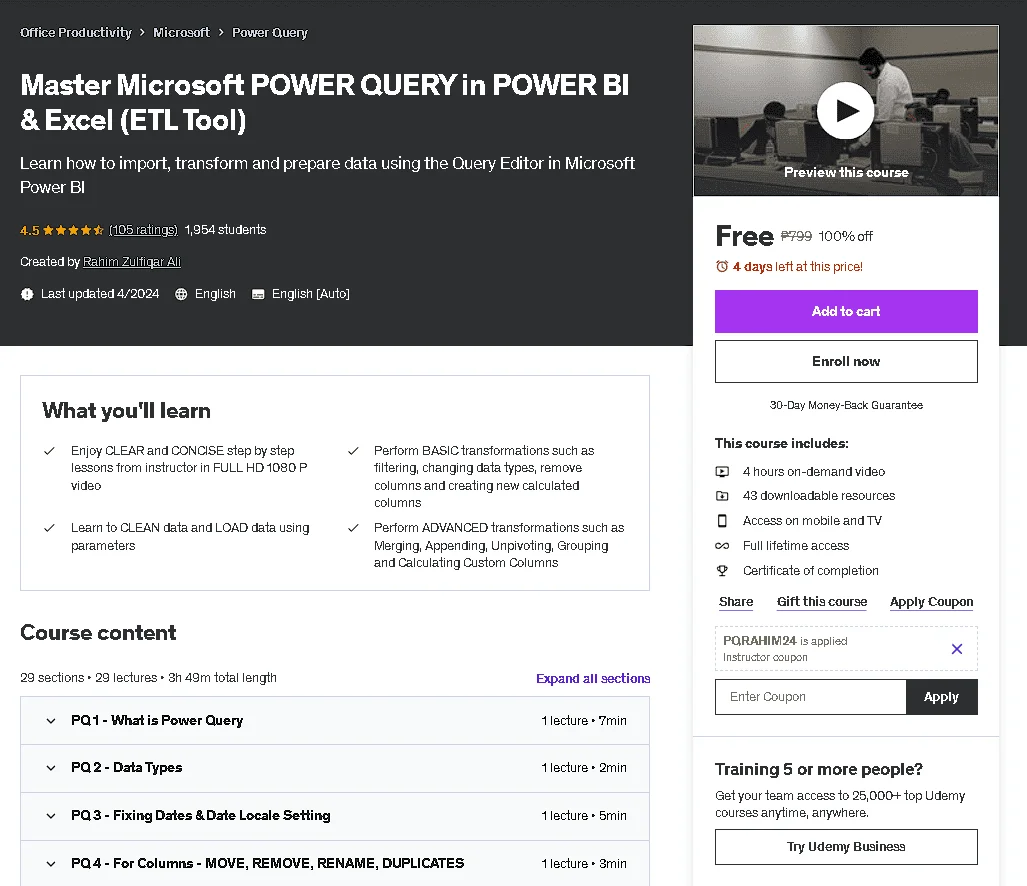Click the certificate trophy icon
This screenshot has width=1027, height=886.
point(722,570)
